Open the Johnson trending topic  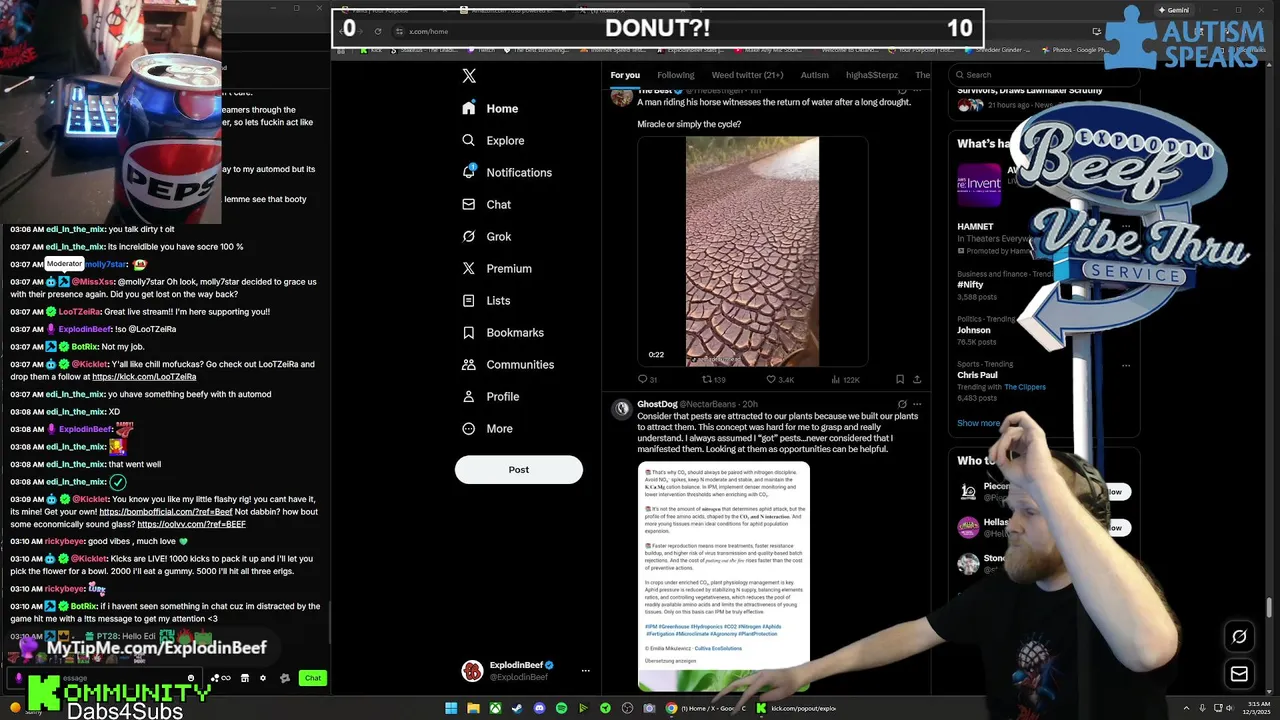click(974, 330)
